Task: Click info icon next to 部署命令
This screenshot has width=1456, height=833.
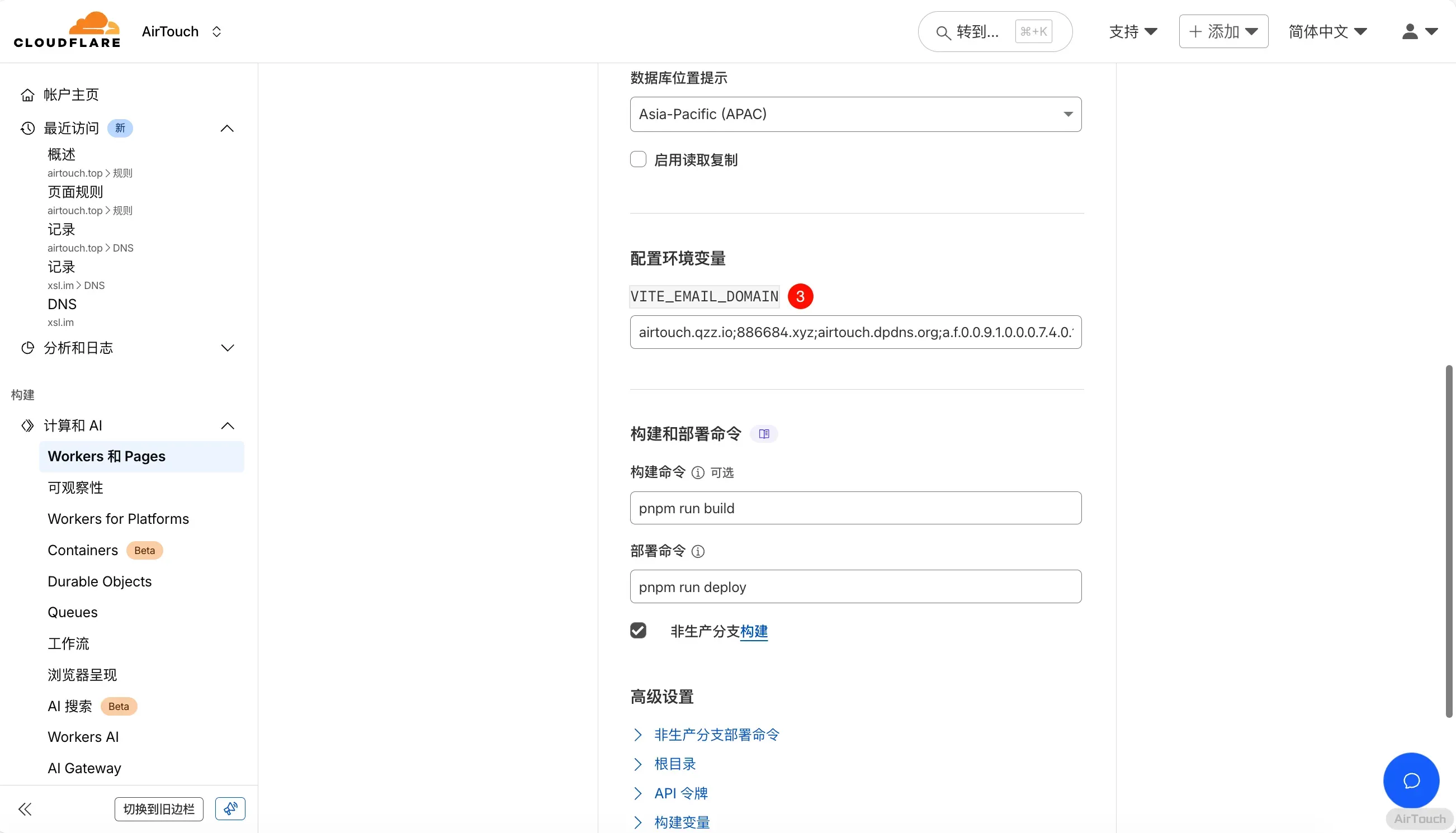Action: [697, 551]
